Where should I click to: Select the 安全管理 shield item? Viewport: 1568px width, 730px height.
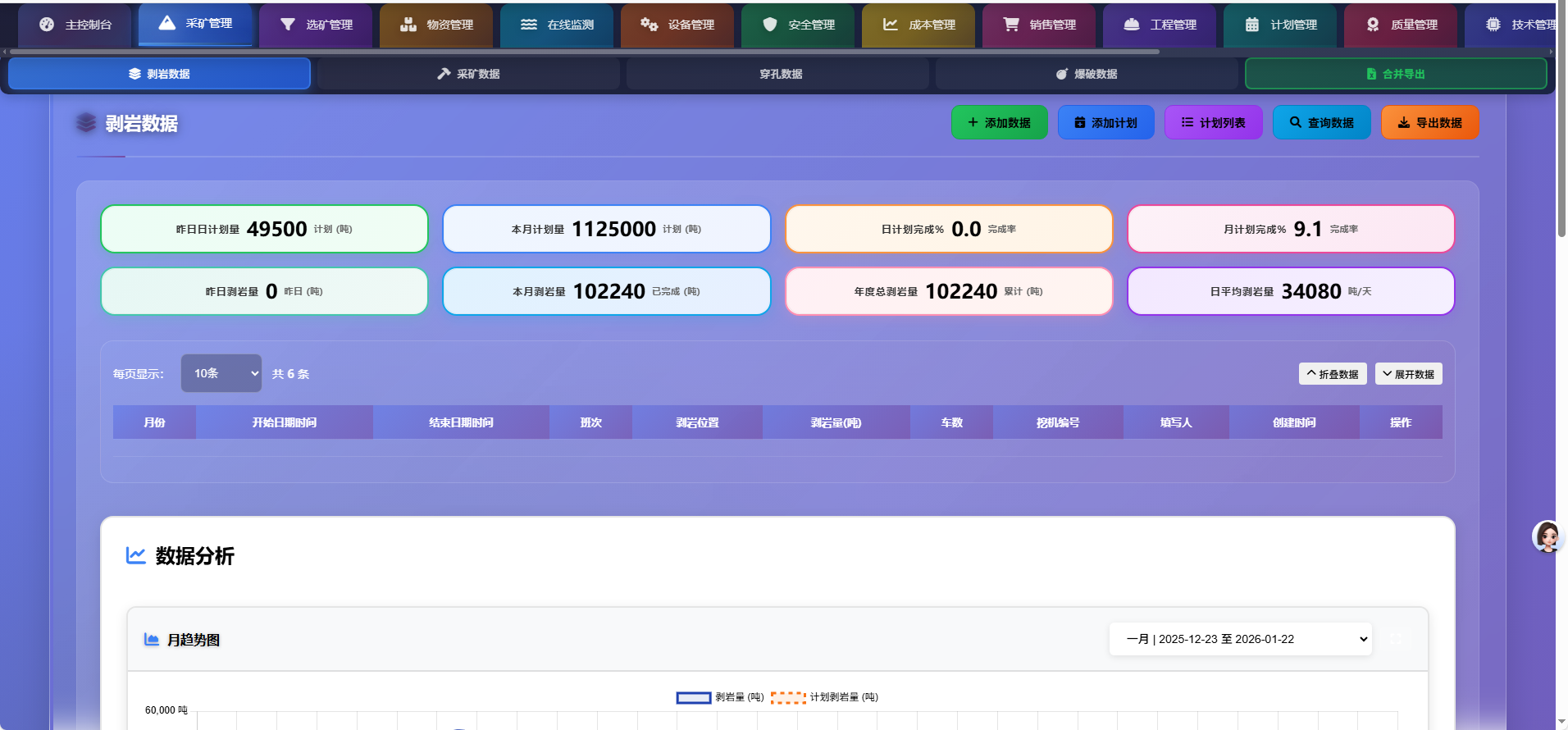click(x=798, y=25)
